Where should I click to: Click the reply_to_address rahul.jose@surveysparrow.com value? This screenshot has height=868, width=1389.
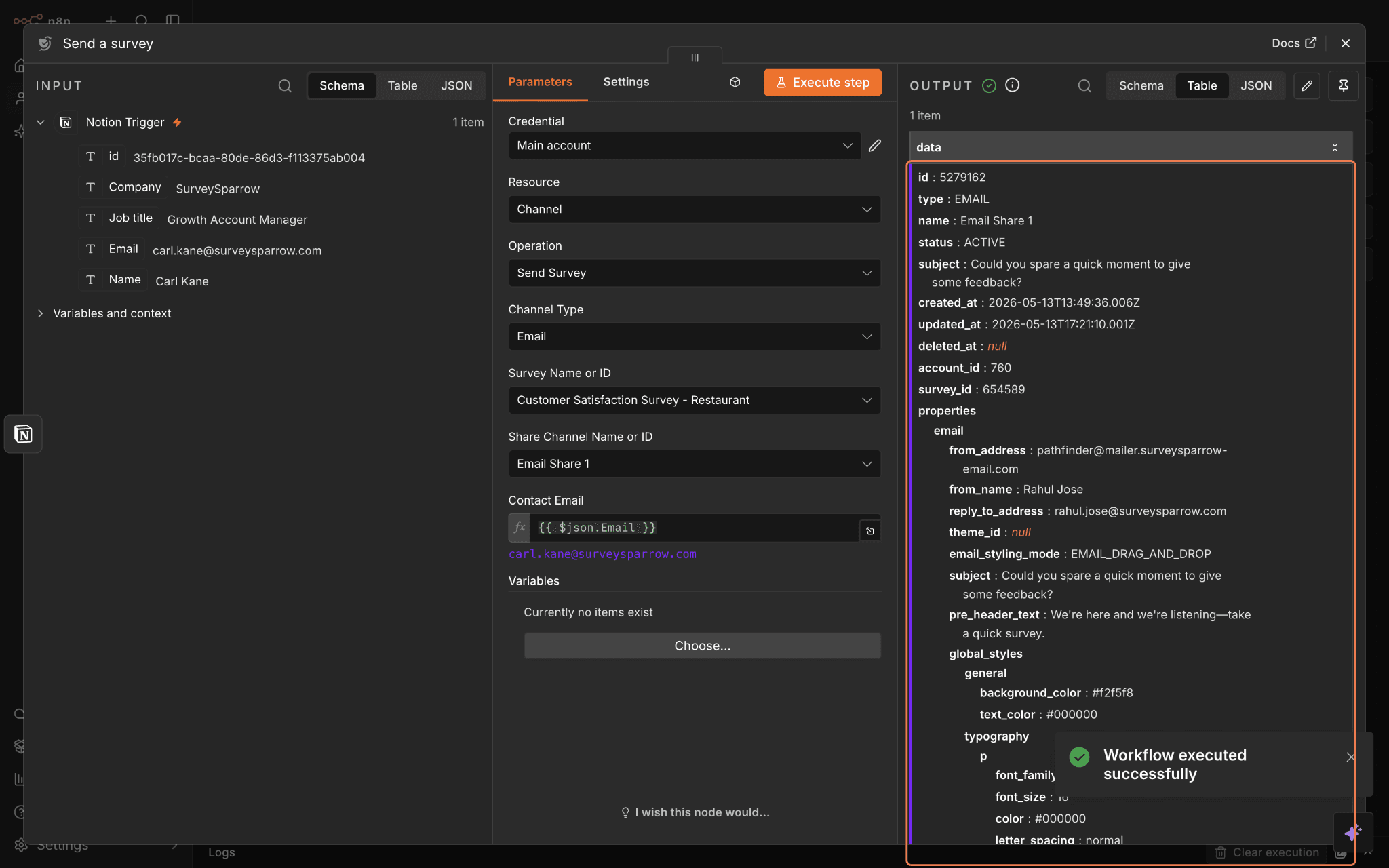tap(1140, 511)
